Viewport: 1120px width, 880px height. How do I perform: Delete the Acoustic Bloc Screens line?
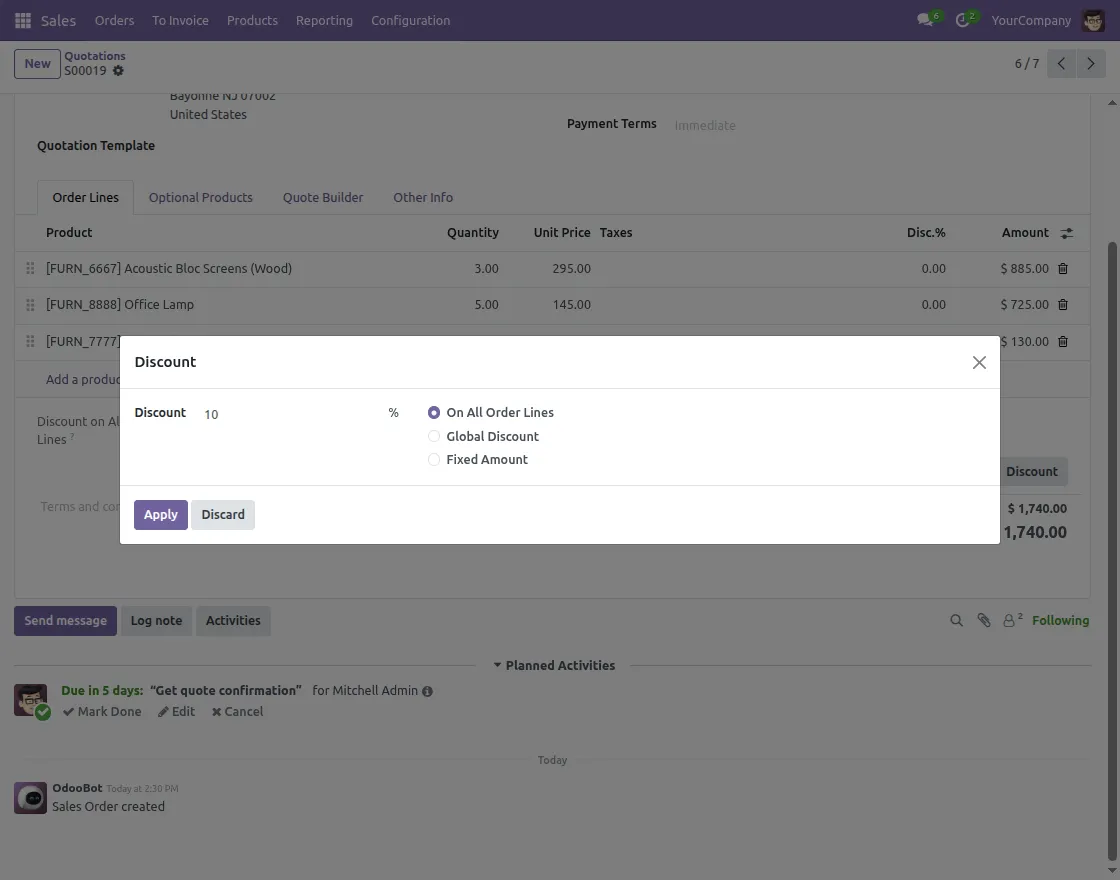(1063, 269)
